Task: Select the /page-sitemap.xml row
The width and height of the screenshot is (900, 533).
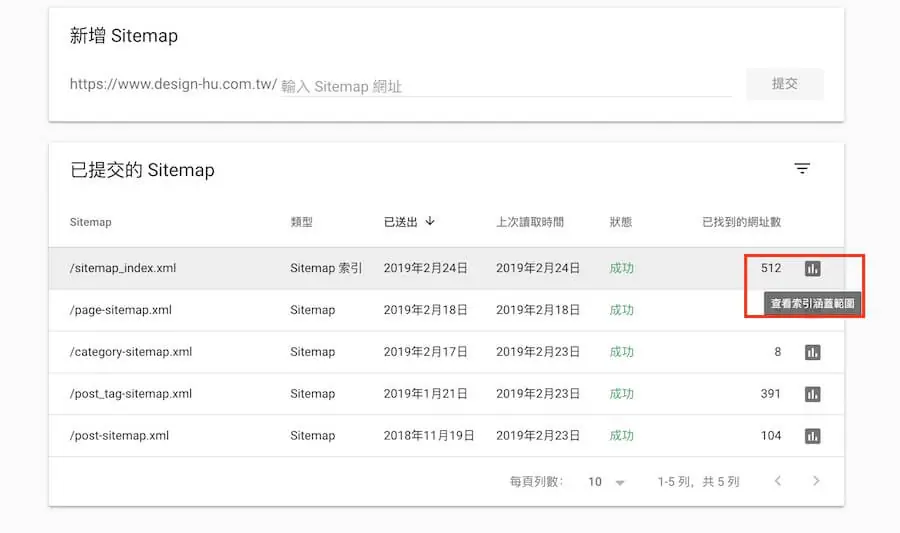Action: [x=446, y=310]
